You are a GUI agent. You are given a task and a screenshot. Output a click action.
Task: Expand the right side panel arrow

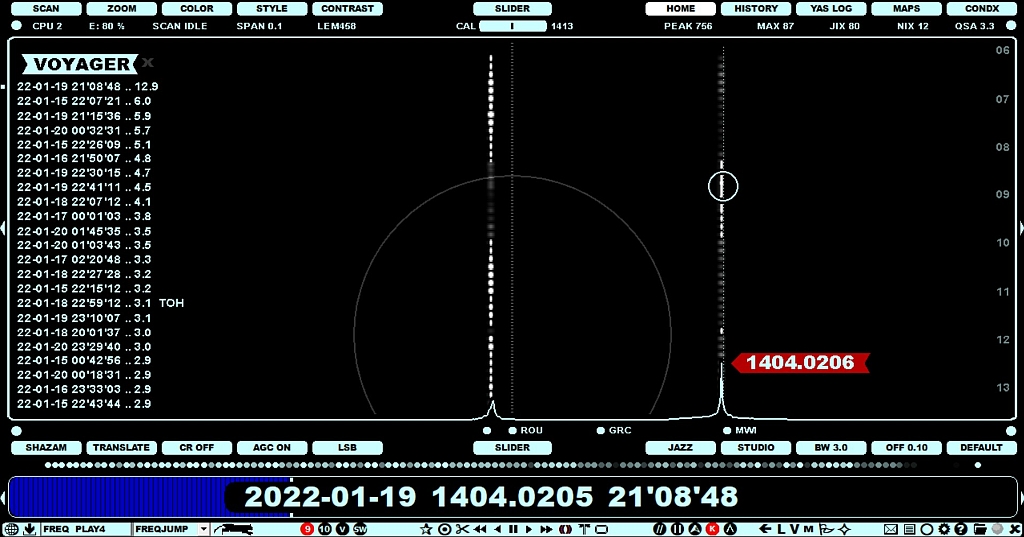[x=1019, y=229]
